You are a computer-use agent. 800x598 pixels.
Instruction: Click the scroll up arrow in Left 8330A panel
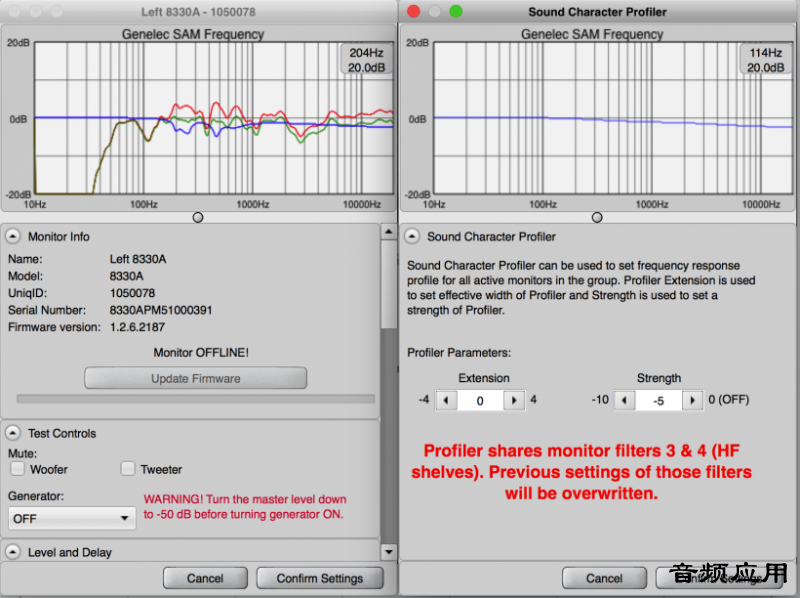(389, 232)
